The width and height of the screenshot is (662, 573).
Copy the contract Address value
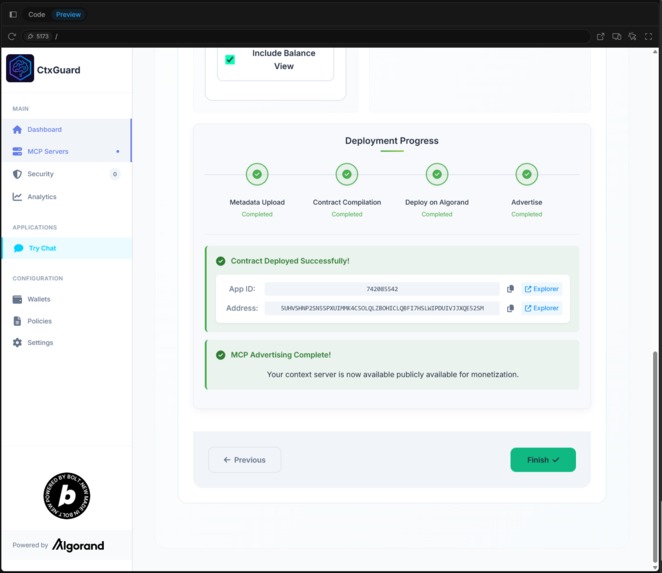pyautogui.click(x=510, y=308)
